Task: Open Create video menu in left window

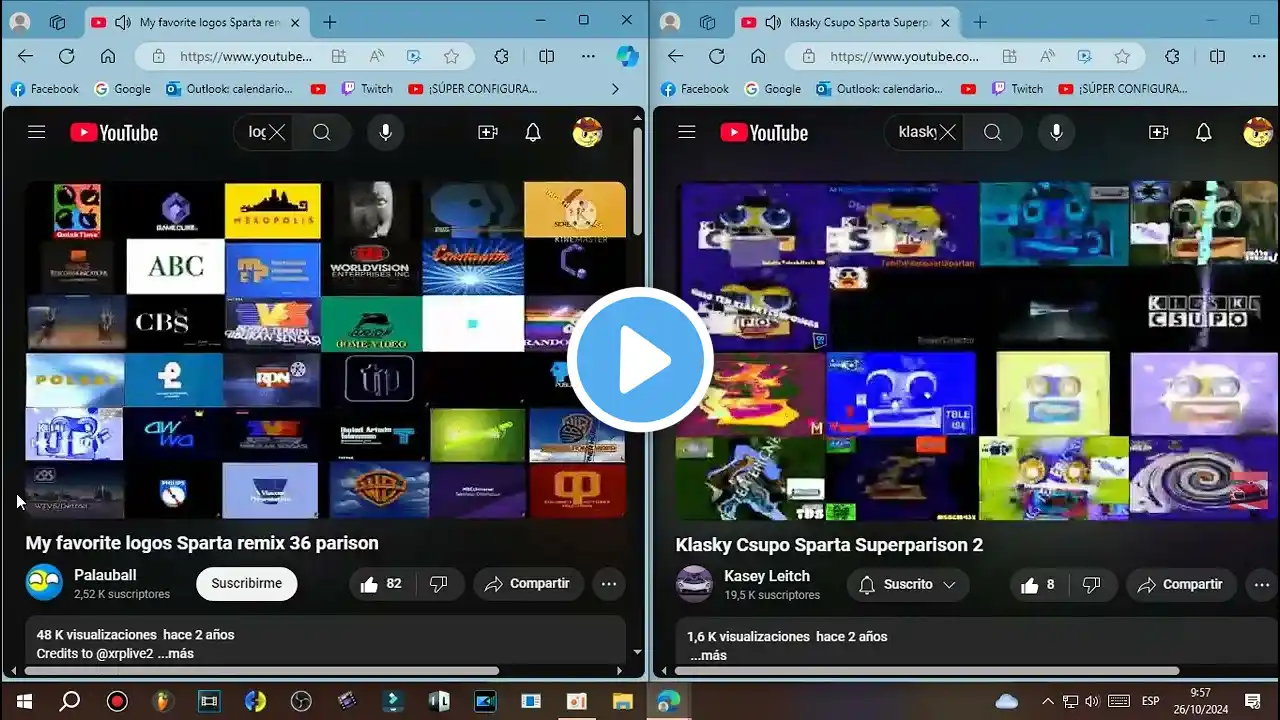Action: tap(488, 132)
